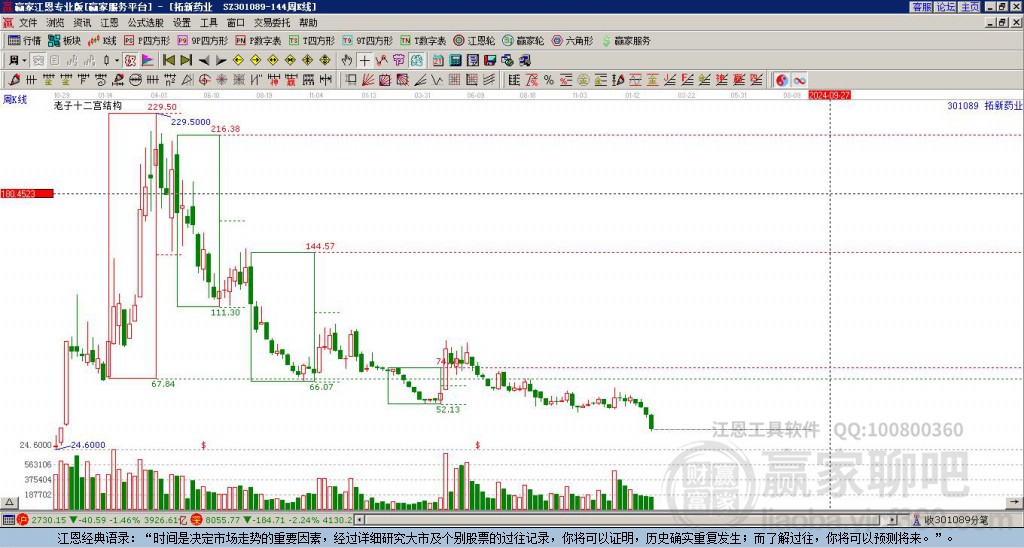Click the 老子十二宫结构 chart label
The width and height of the screenshot is (1024, 548).
pyautogui.click(x=88, y=105)
